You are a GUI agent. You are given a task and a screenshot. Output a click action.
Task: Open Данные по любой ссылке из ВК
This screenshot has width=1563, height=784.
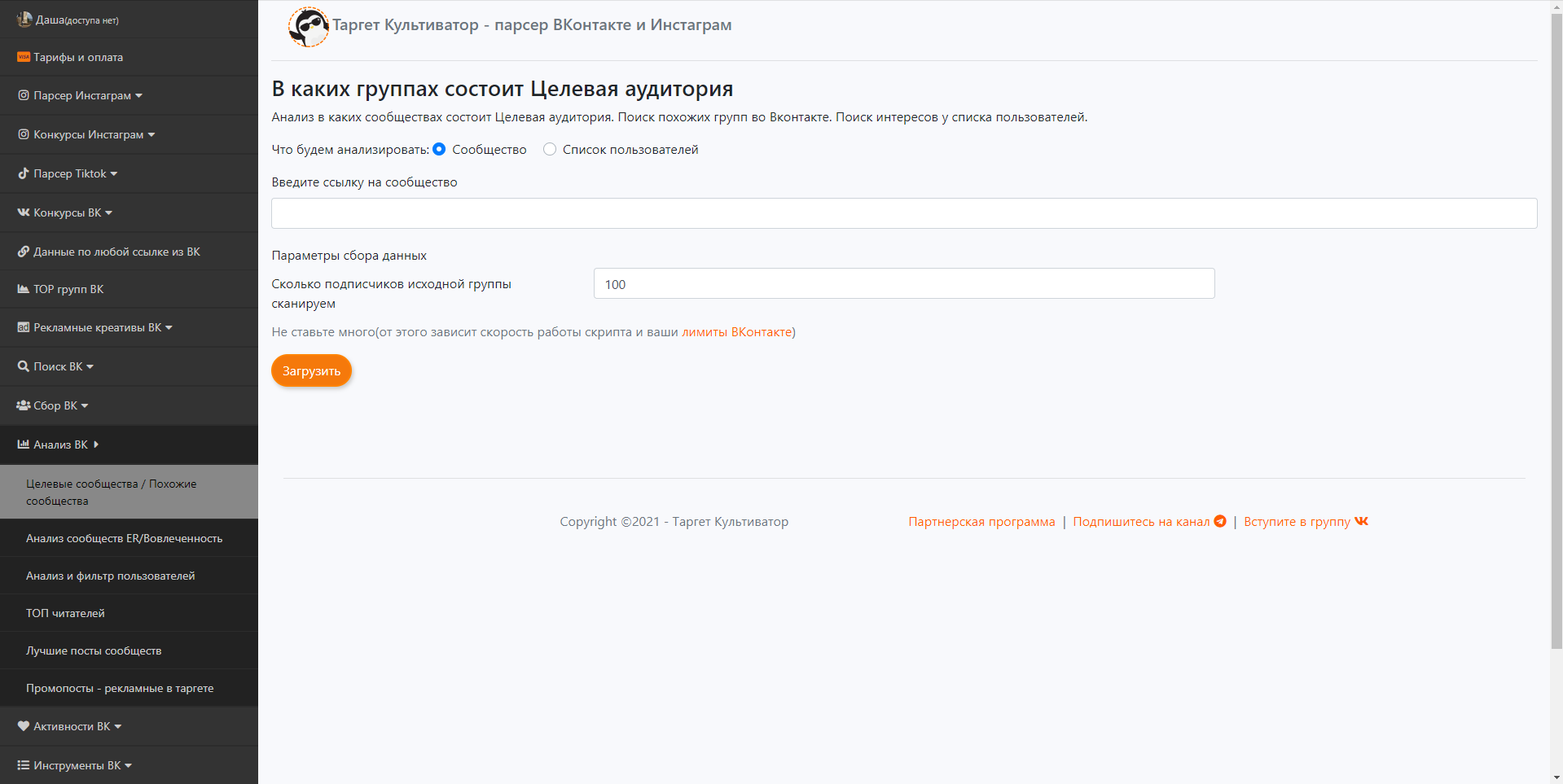(129, 252)
